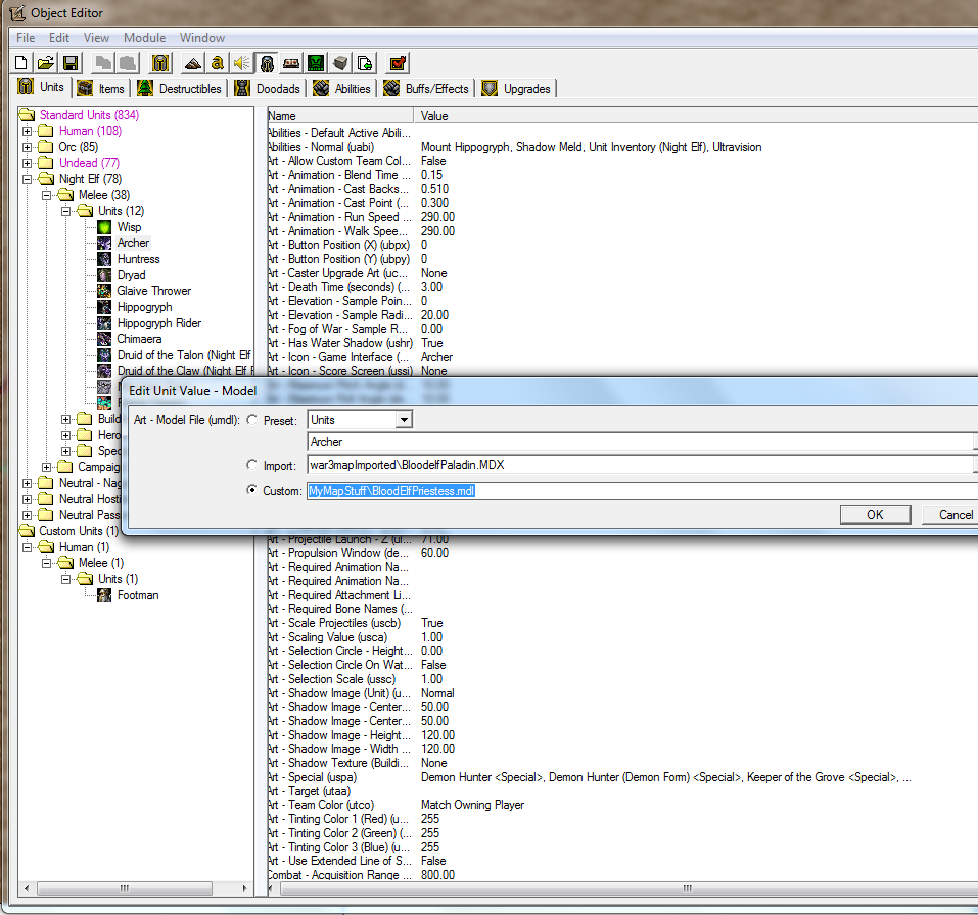Image resolution: width=978 pixels, height=915 pixels.
Task: Click the Test Map red checkmark icon
Action: pos(397,63)
